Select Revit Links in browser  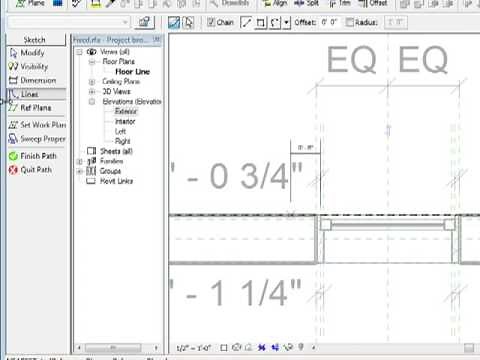coord(116,181)
